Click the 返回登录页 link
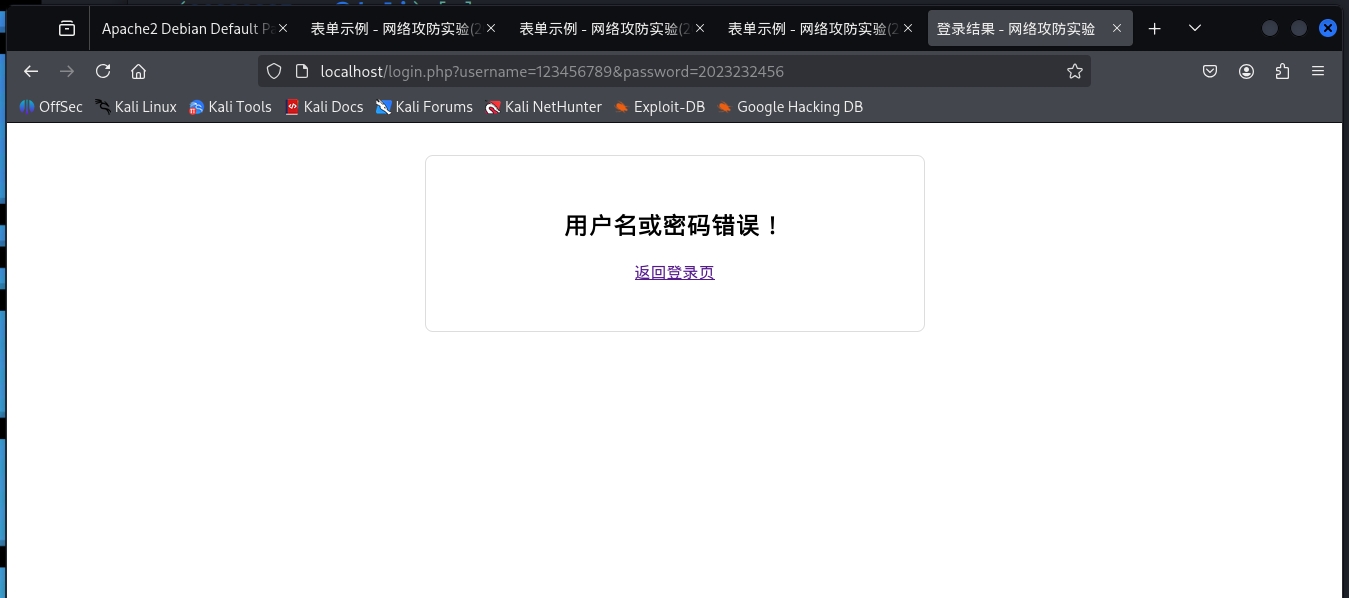The width and height of the screenshot is (1349, 598). 674,272
